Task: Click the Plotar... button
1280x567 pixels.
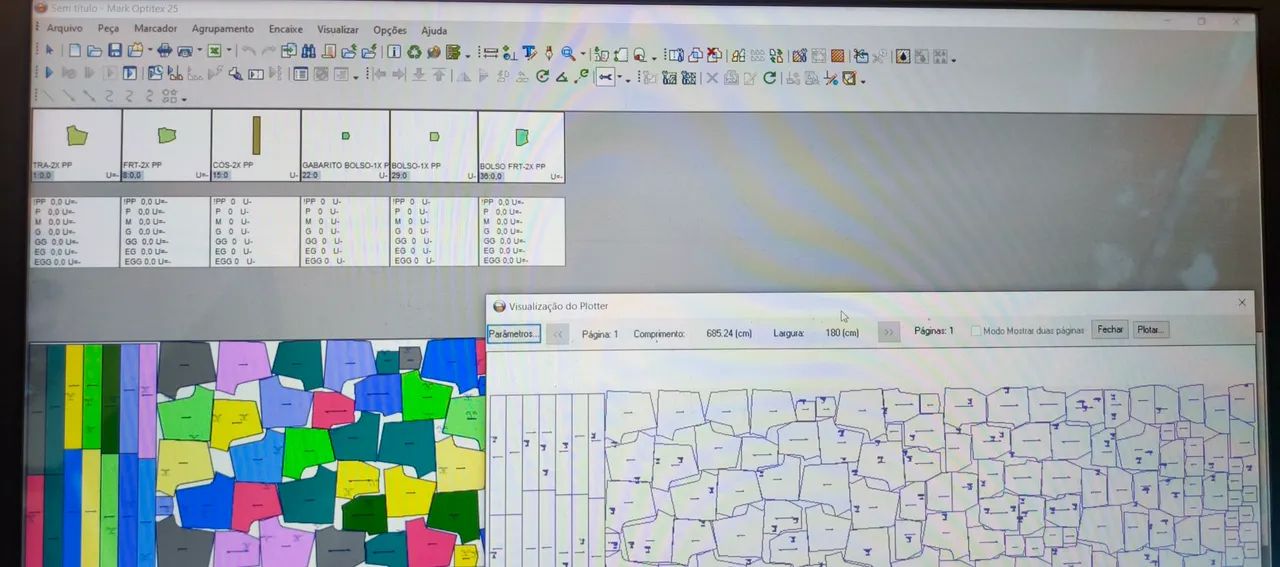Action: [x=1150, y=329]
